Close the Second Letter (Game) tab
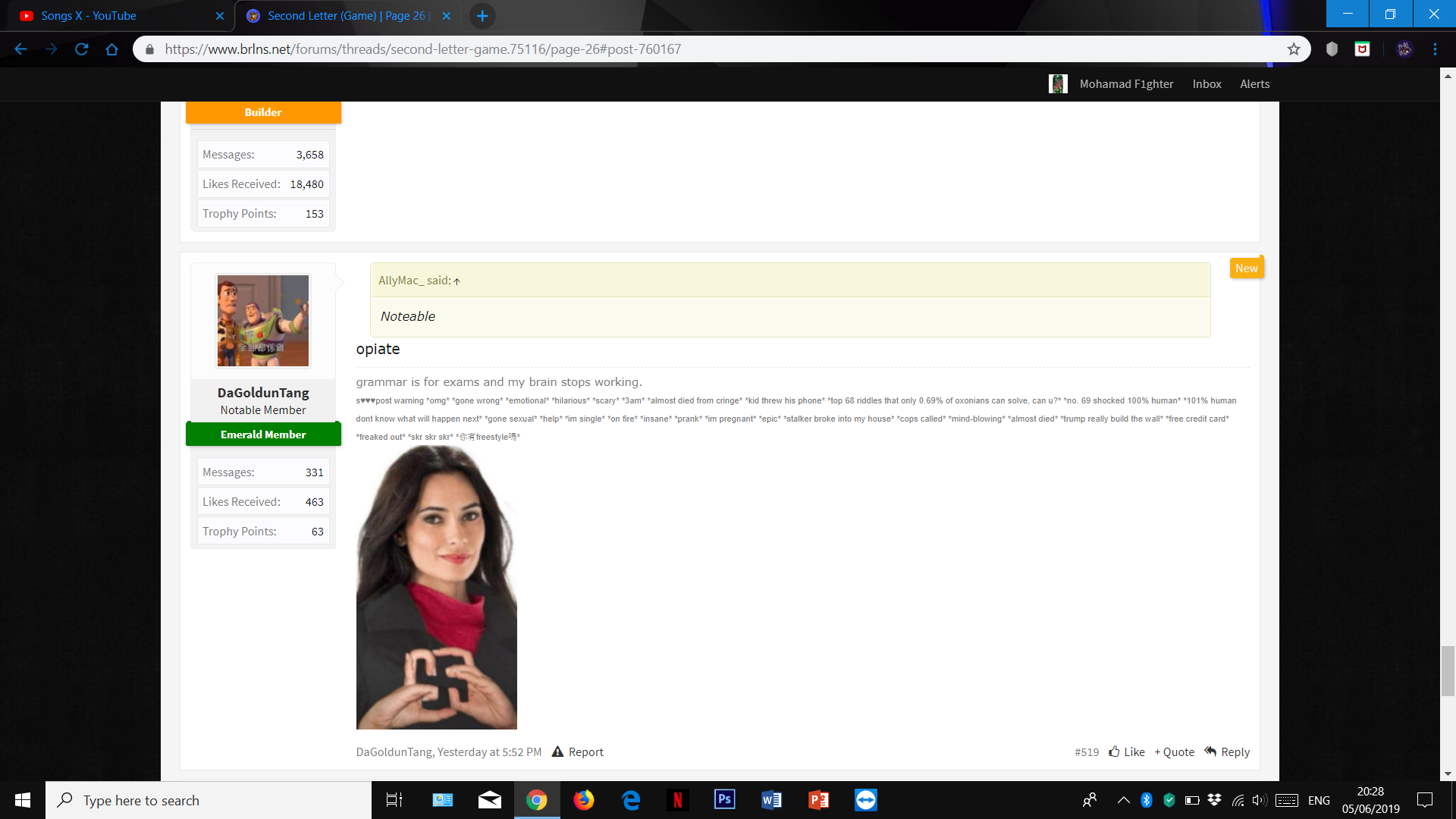This screenshot has width=1456, height=819. click(x=447, y=16)
